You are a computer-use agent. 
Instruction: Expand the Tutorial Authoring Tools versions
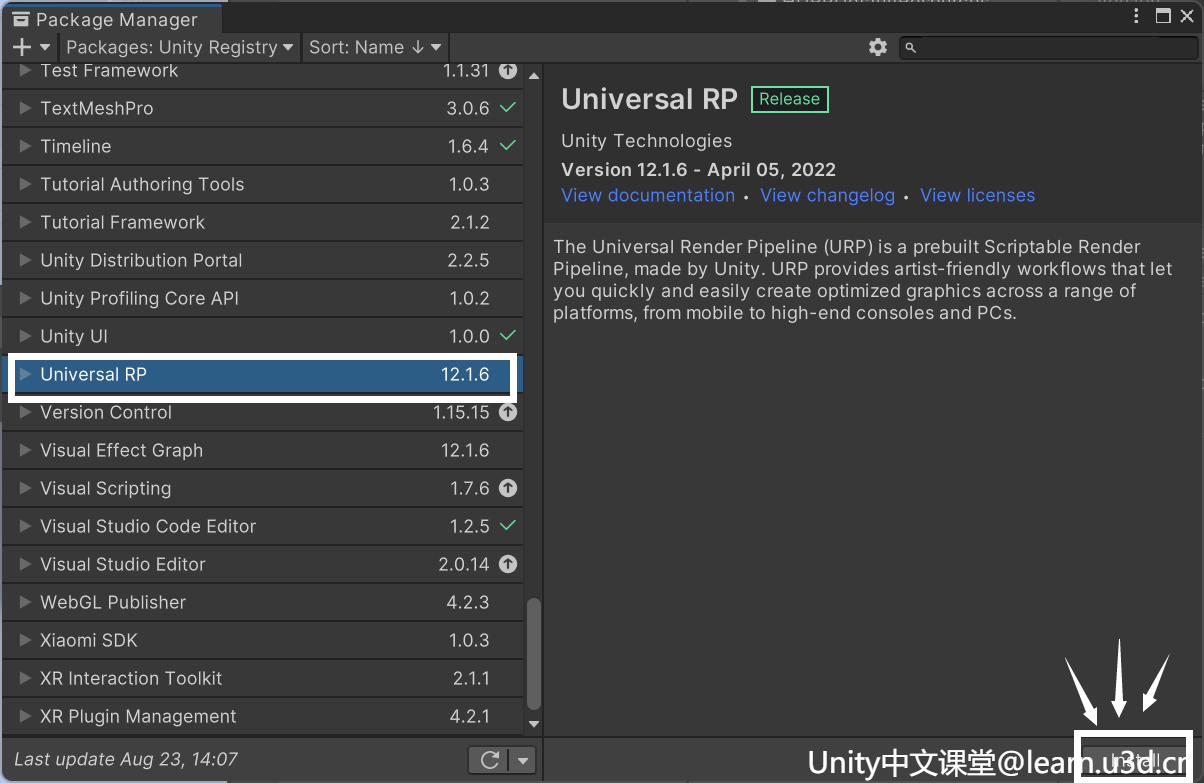click(26, 184)
